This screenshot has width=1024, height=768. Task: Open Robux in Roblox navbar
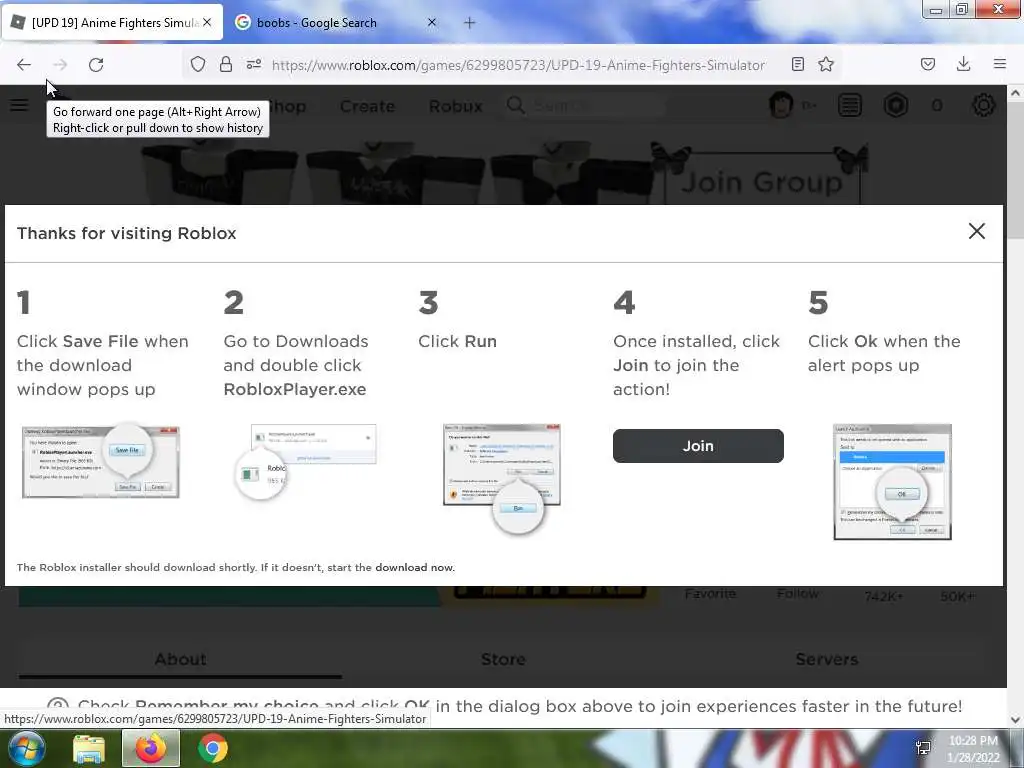pyautogui.click(x=456, y=106)
